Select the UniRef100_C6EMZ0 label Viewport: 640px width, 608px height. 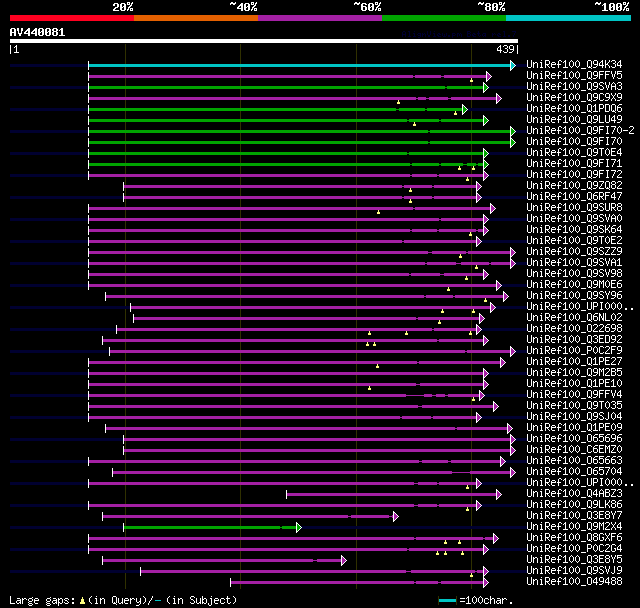pos(574,450)
